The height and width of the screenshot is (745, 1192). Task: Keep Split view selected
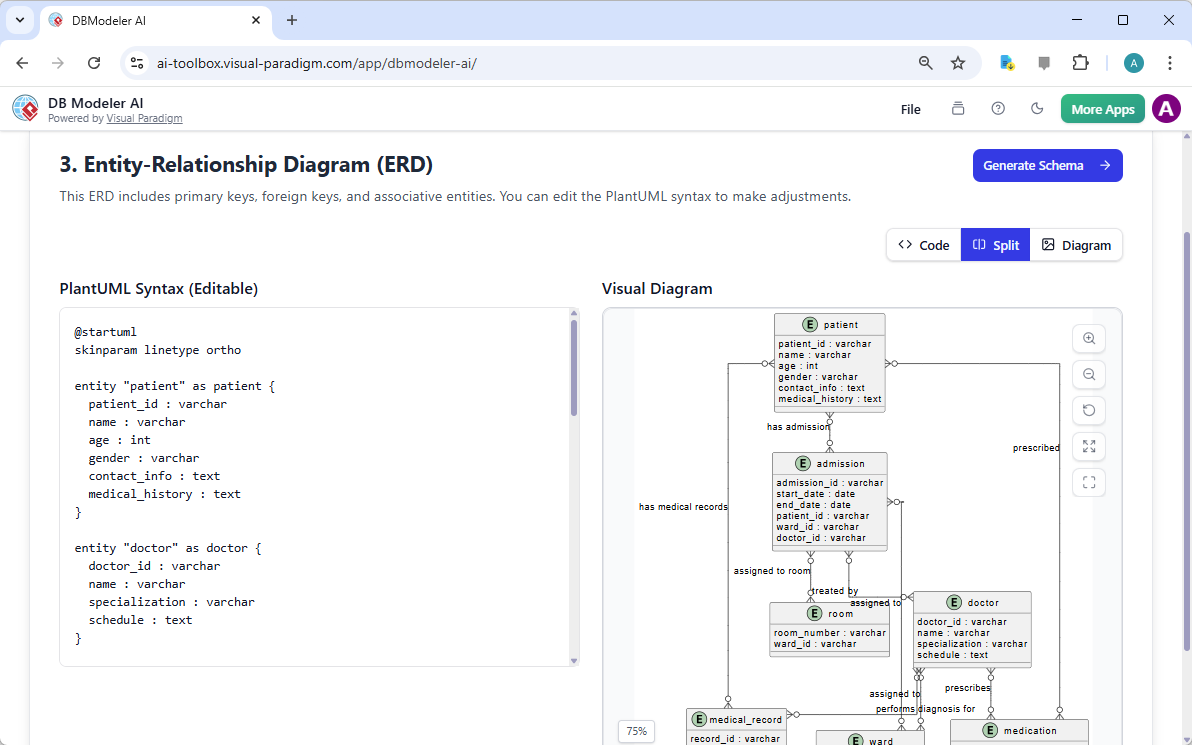click(x=995, y=244)
